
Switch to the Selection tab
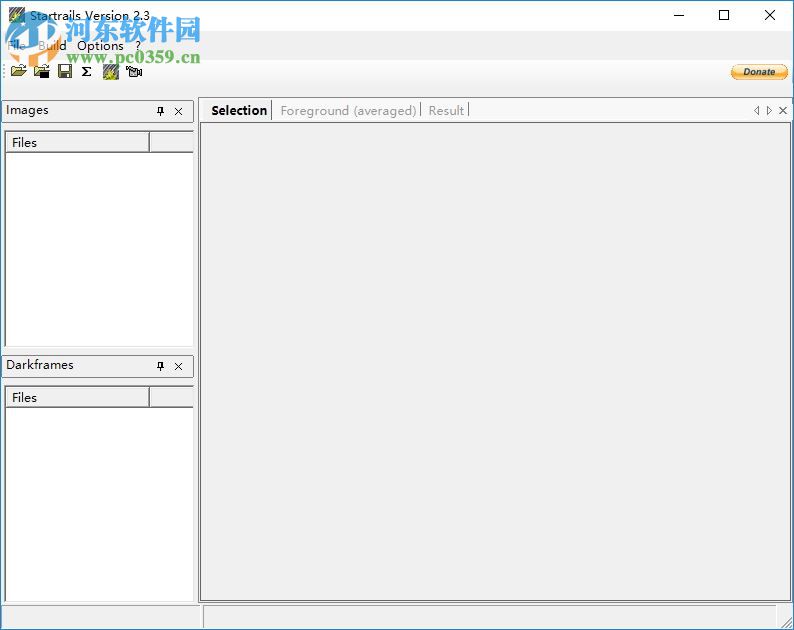[239, 110]
